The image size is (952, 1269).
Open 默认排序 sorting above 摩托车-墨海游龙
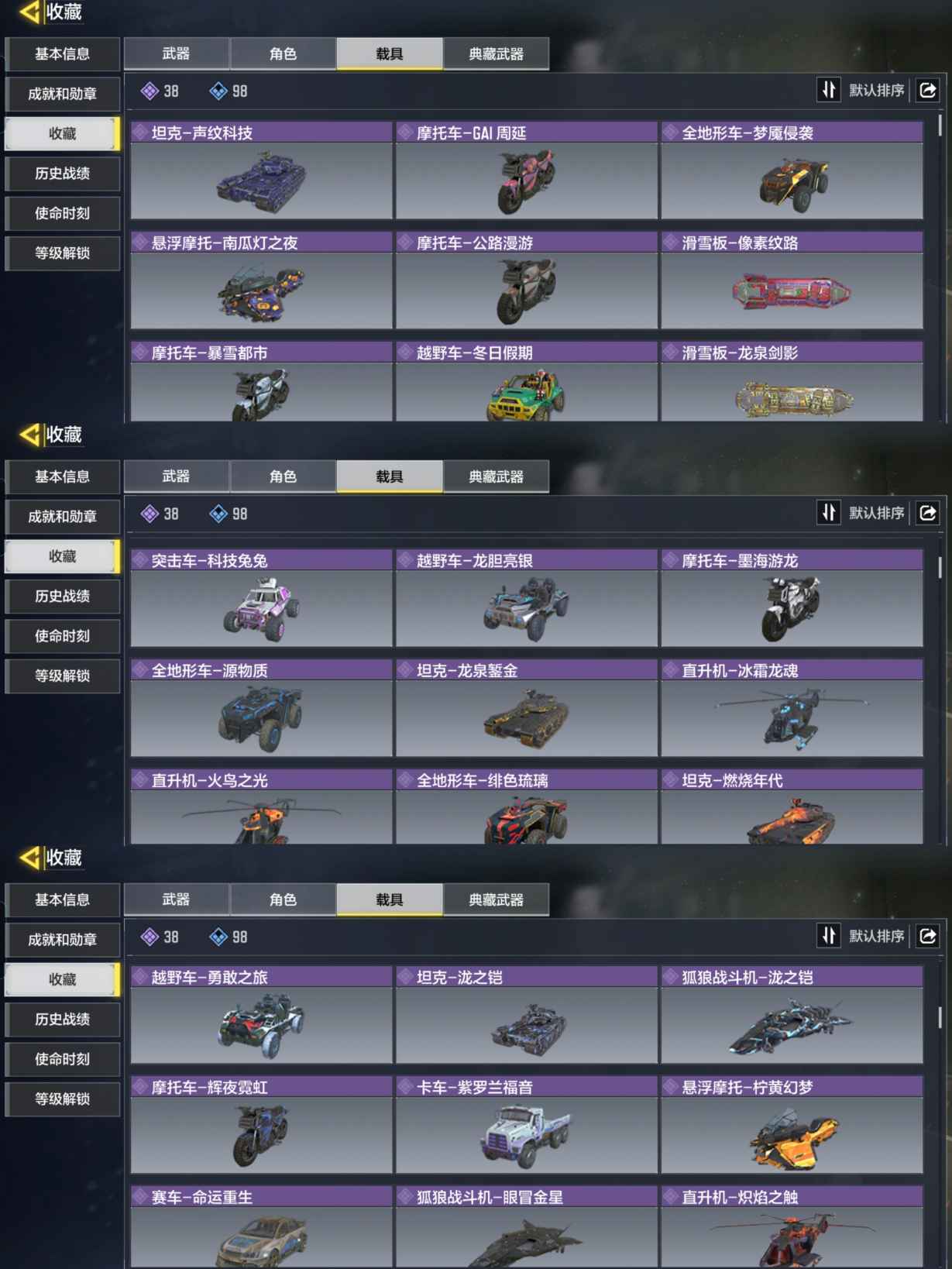coord(876,513)
